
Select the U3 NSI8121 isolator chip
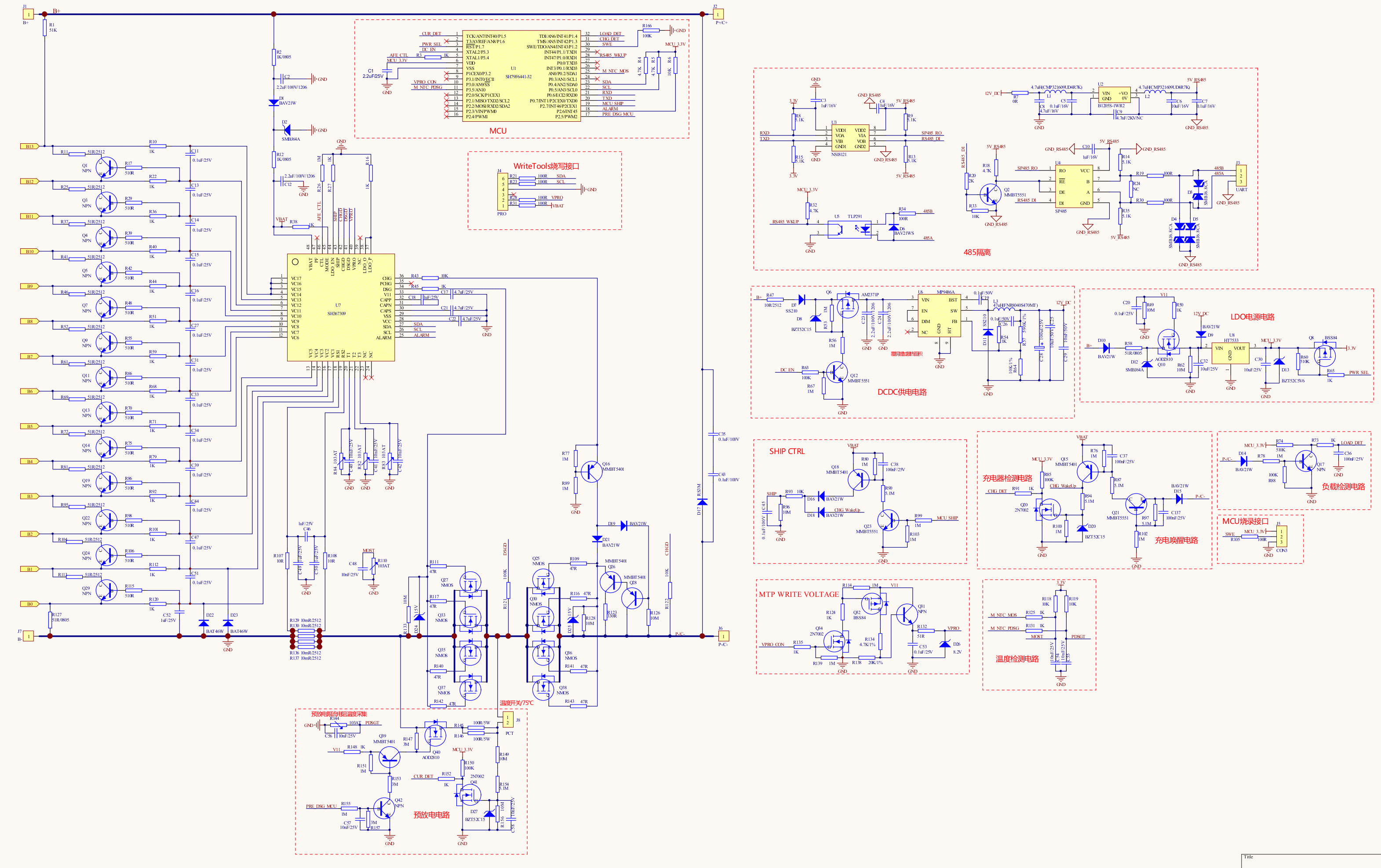click(850, 138)
